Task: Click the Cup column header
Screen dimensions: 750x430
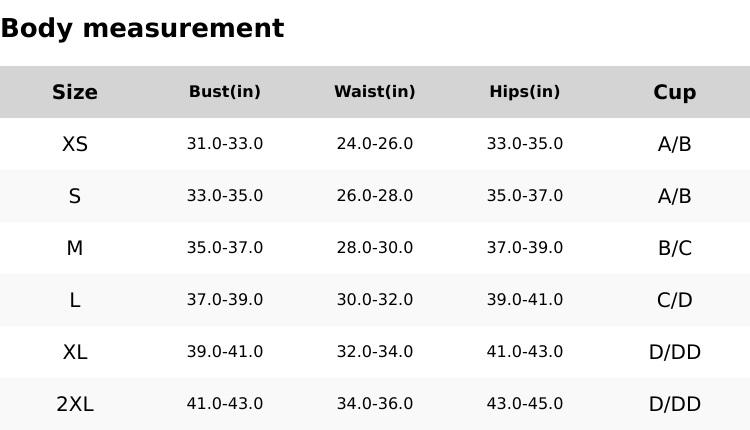Action: [x=675, y=92]
